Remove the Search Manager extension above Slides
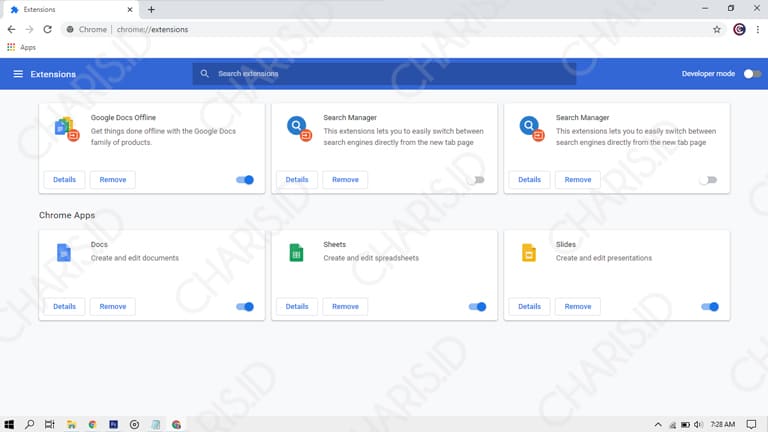This screenshot has height=432, width=768. click(578, 180)
